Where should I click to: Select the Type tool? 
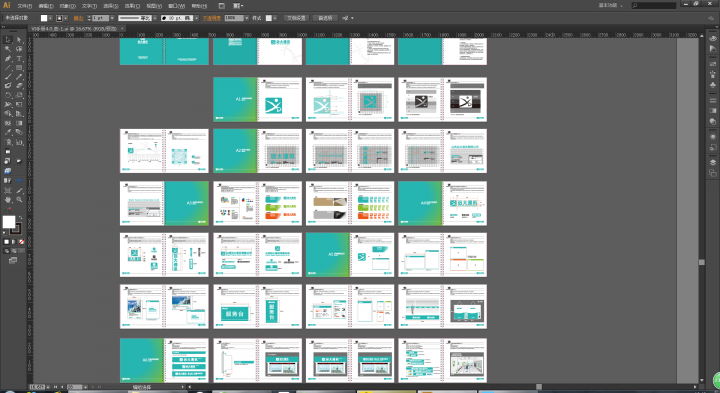[x=19, y=59]
